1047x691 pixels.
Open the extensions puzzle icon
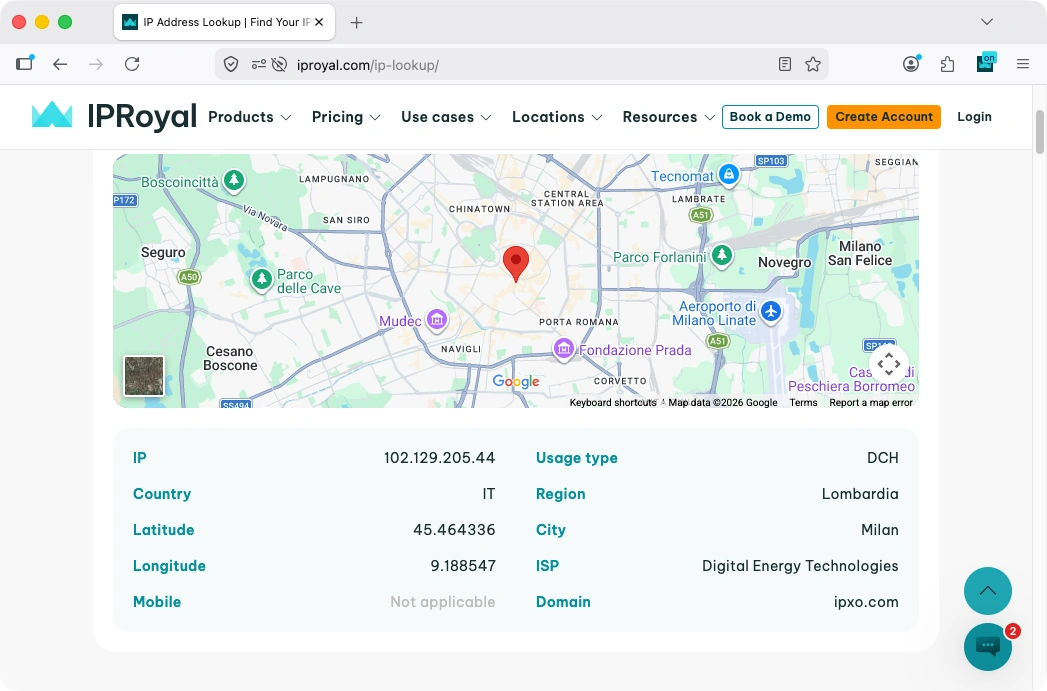pyautogui.click(x=947, y=64)
